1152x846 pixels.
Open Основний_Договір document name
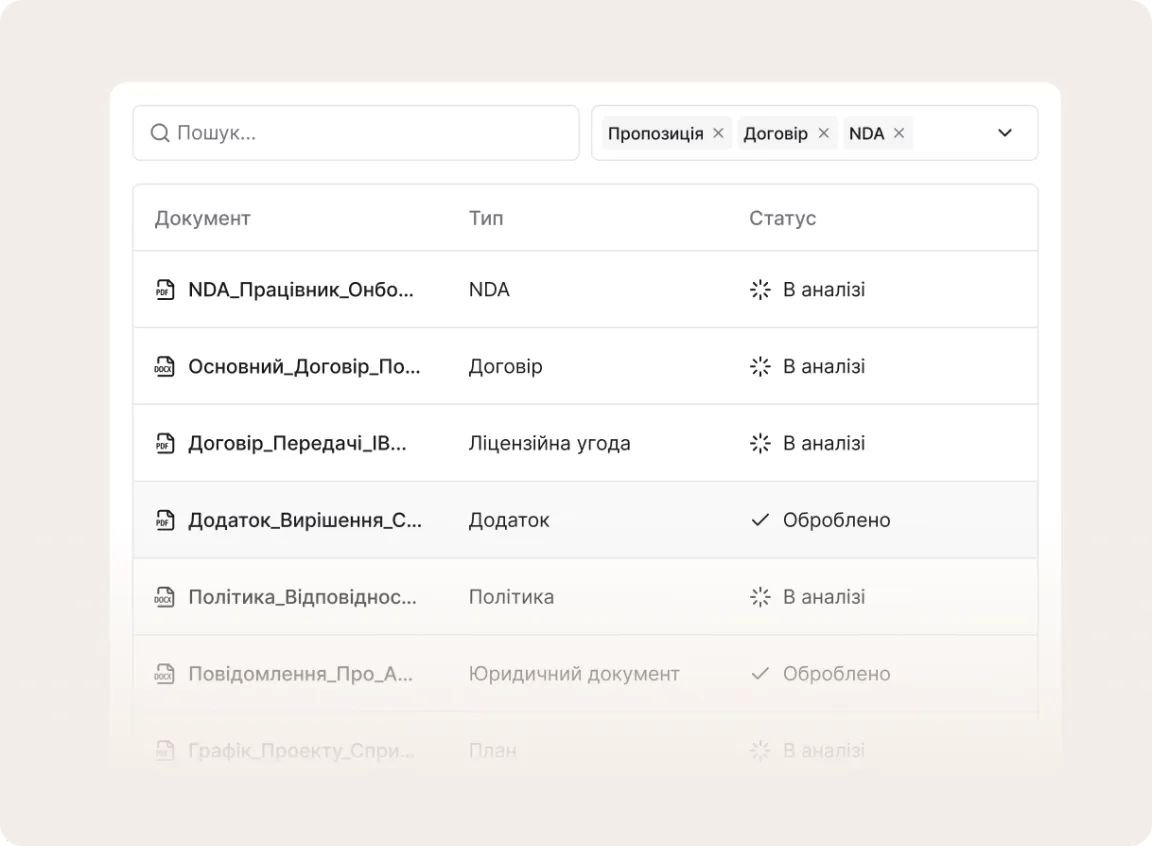(304, 367)
